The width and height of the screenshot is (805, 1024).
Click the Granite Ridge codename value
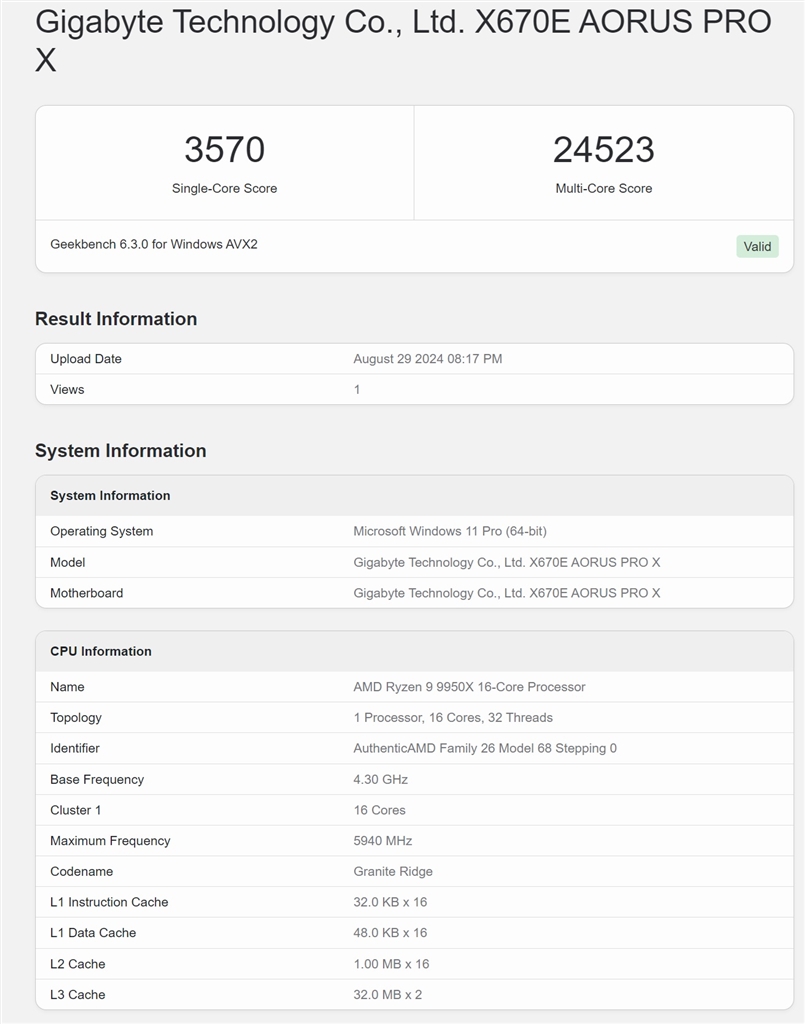click(393, 871)
